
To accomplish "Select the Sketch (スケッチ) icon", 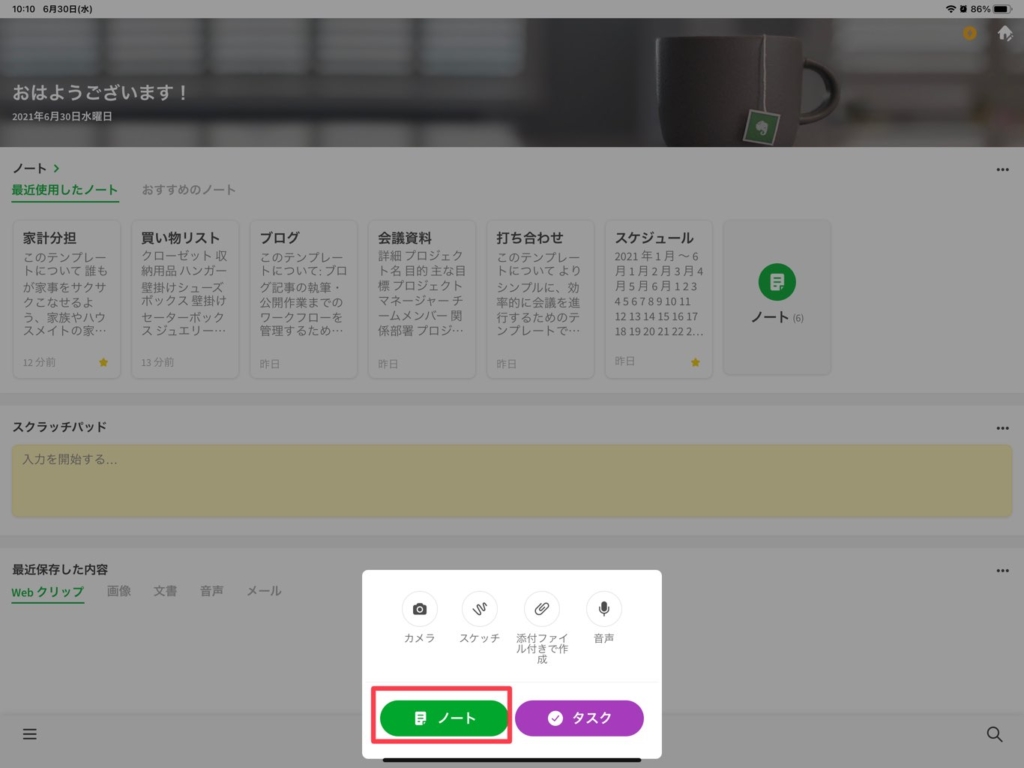I will tap(479, 609).
